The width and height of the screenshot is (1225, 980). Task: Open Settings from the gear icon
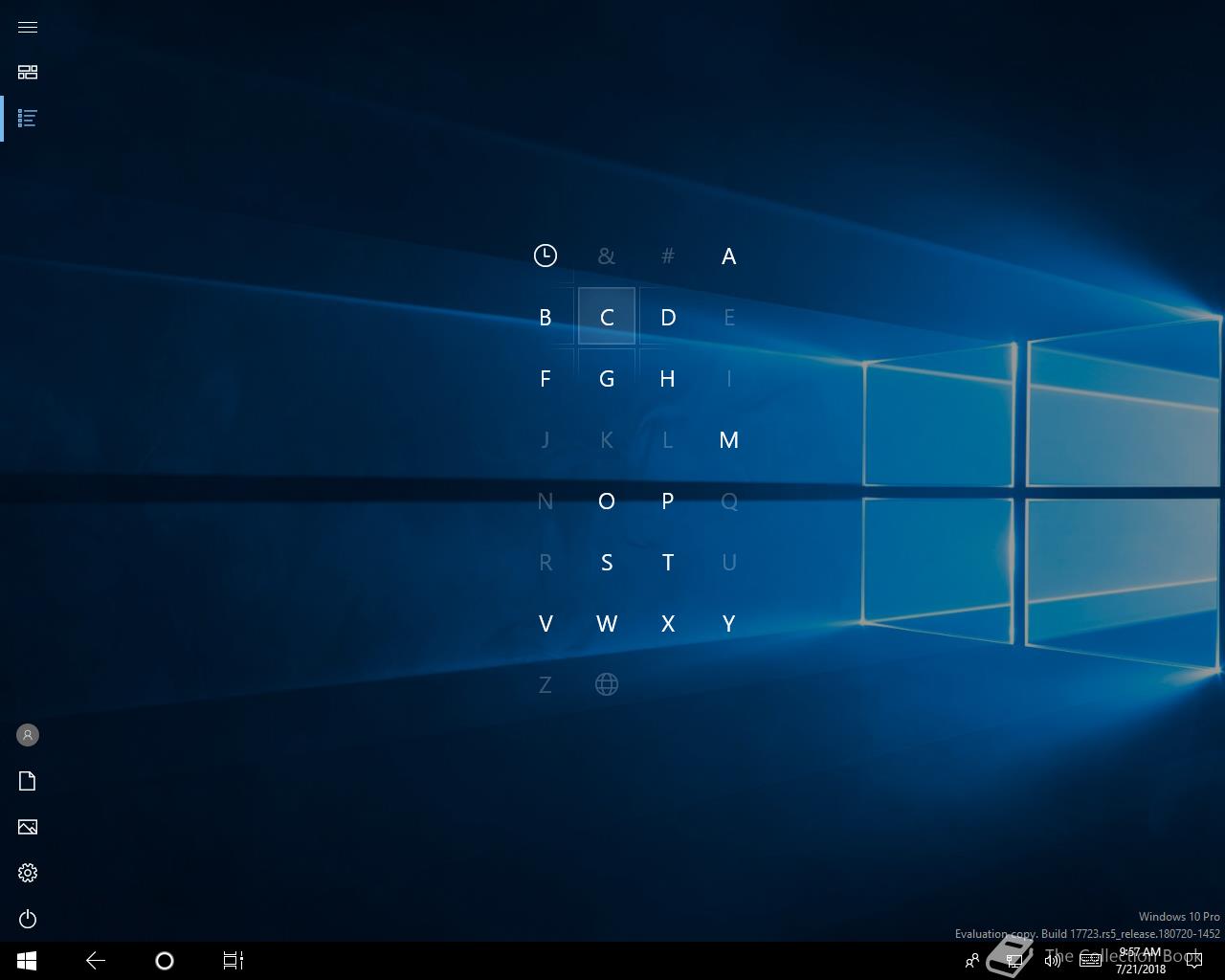28,873
